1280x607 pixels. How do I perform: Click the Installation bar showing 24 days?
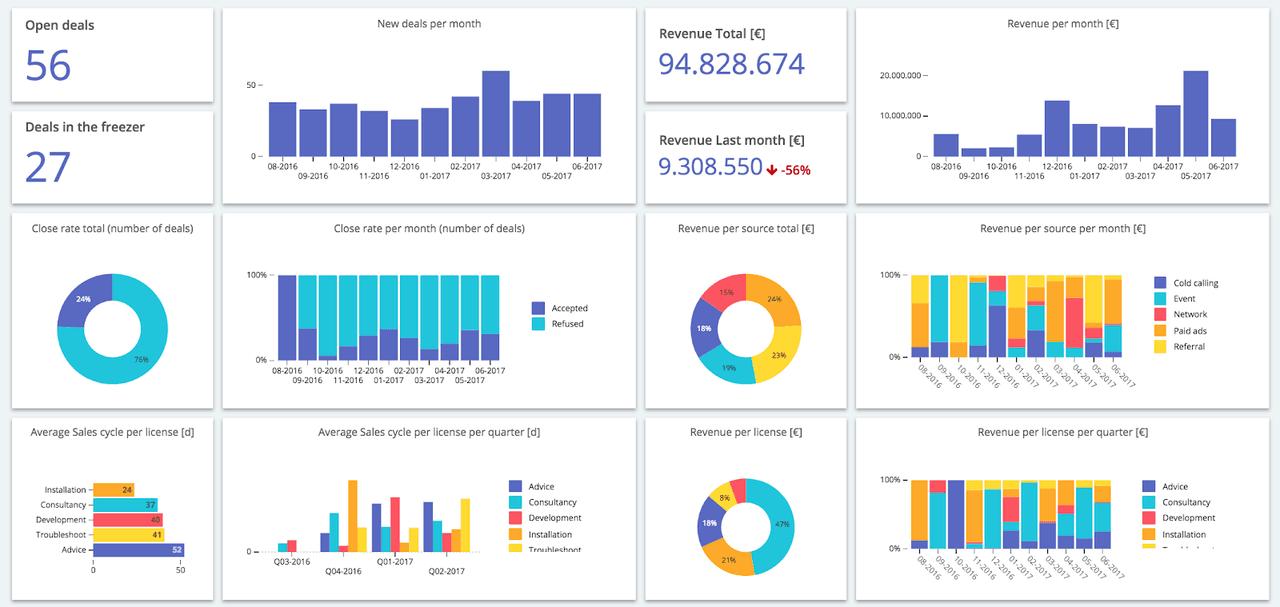click(114, 490)
